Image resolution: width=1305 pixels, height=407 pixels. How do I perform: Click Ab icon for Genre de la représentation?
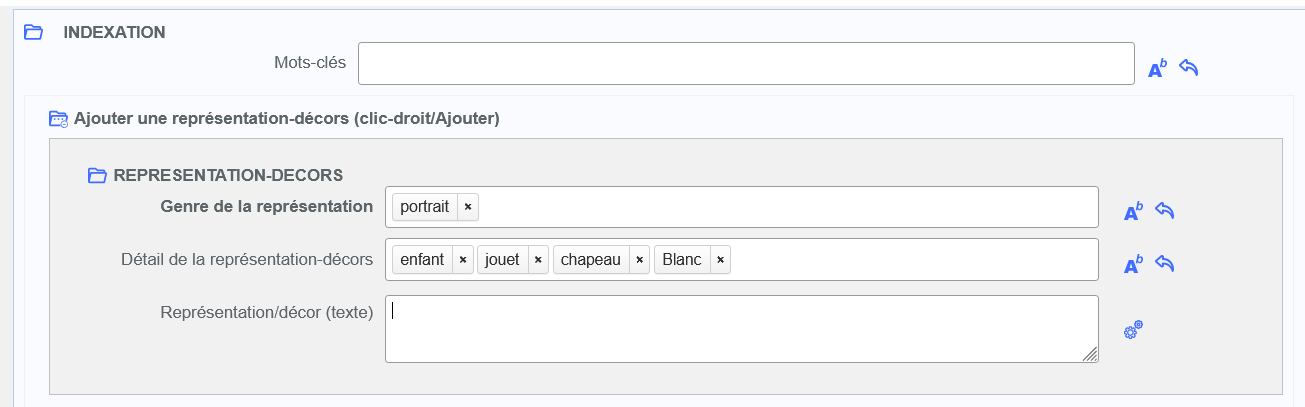coord(1133,212)
